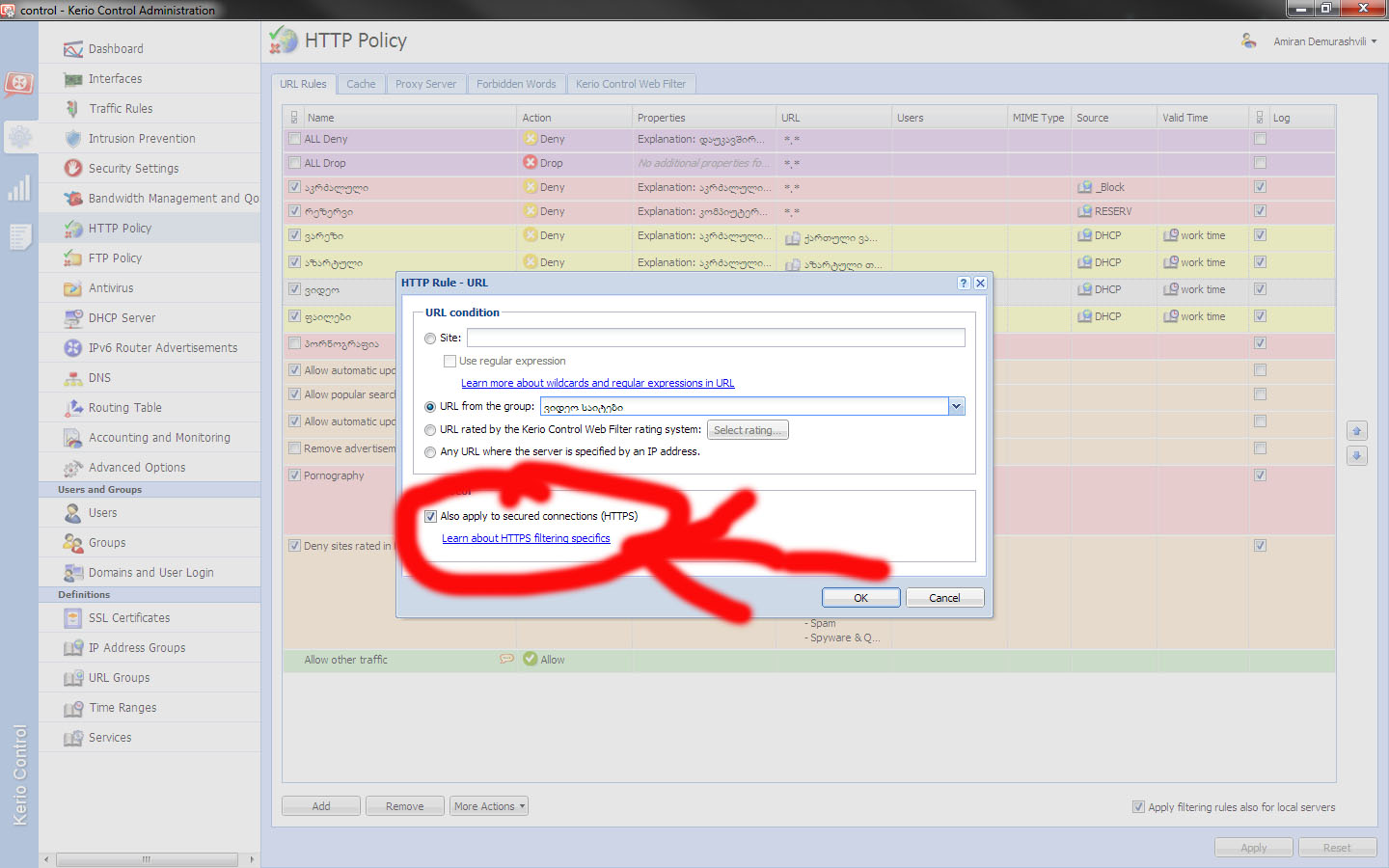Click OK in HTTP Rule dialog
1389x868 pixels.
[x=861, y=598]
